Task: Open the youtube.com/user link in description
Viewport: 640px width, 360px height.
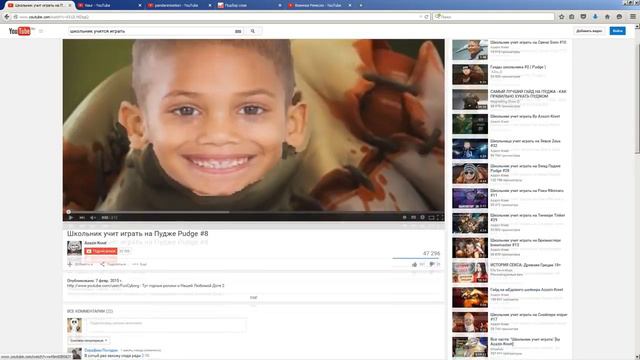Action: (103, 286)
